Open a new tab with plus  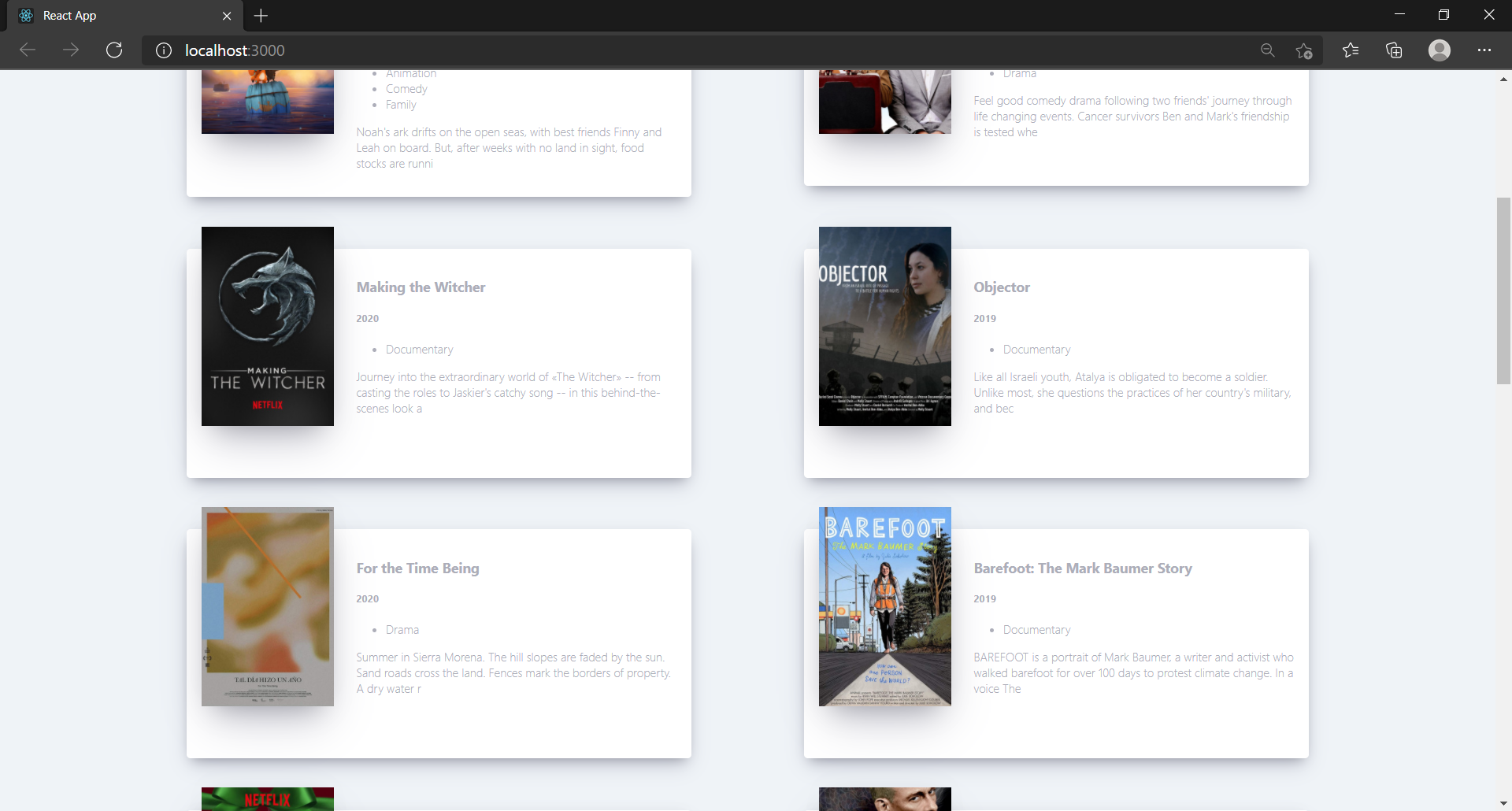point(261,16)
